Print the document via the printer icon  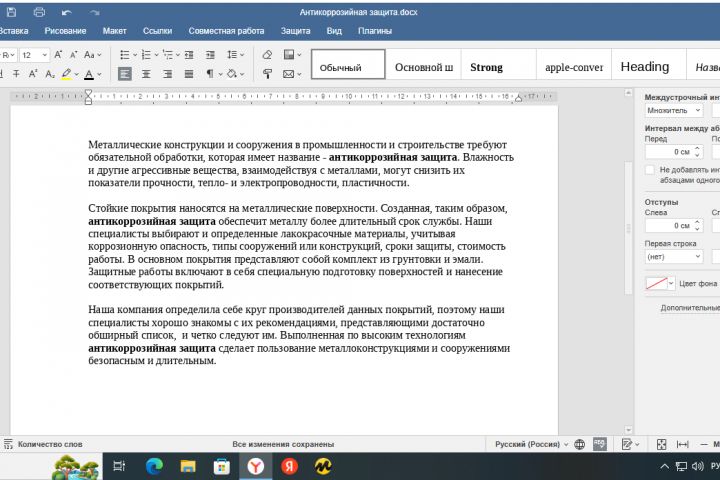[x=39, y=12]
